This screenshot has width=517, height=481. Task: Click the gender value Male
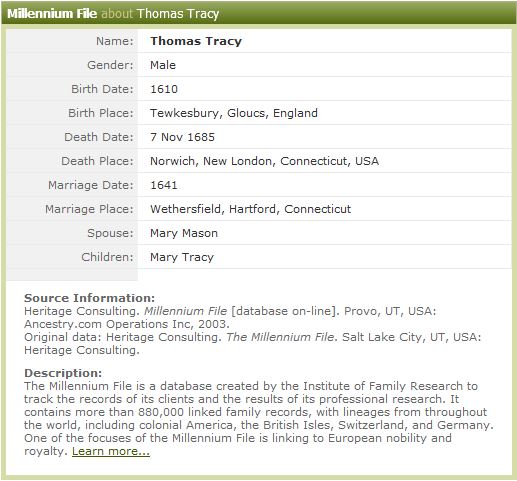[x=163, y=65]
